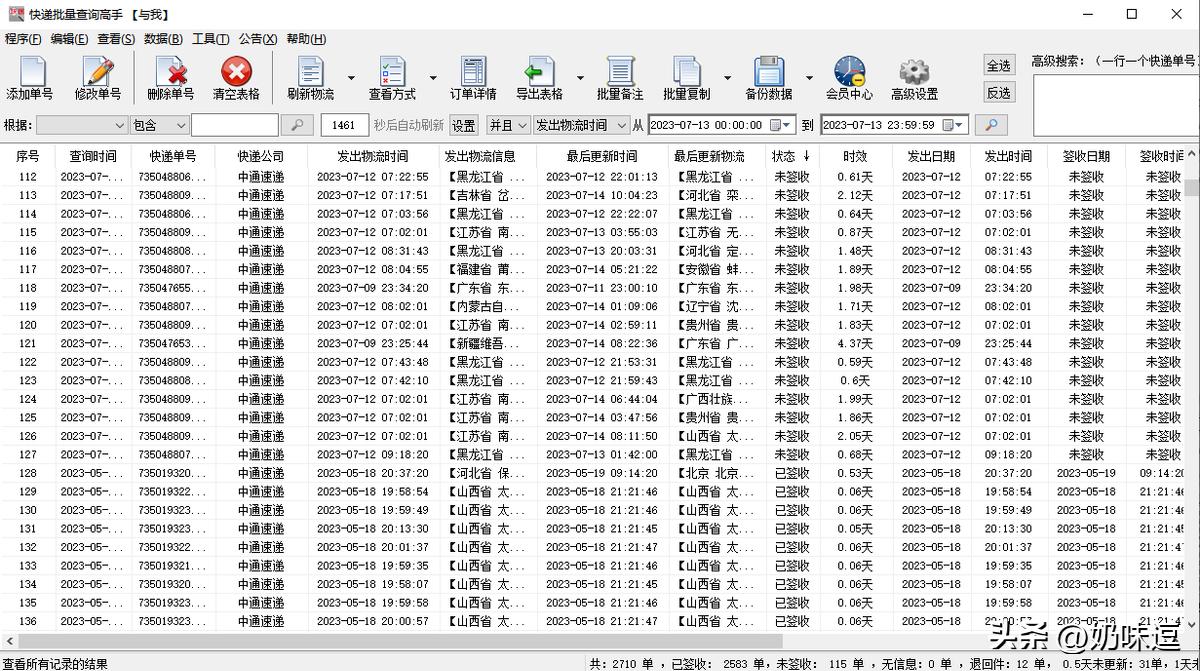Viewport: 1200px width, 671px height.
Task: Click the search magnifier beside the filter text box
Action: tap(297, 125)
